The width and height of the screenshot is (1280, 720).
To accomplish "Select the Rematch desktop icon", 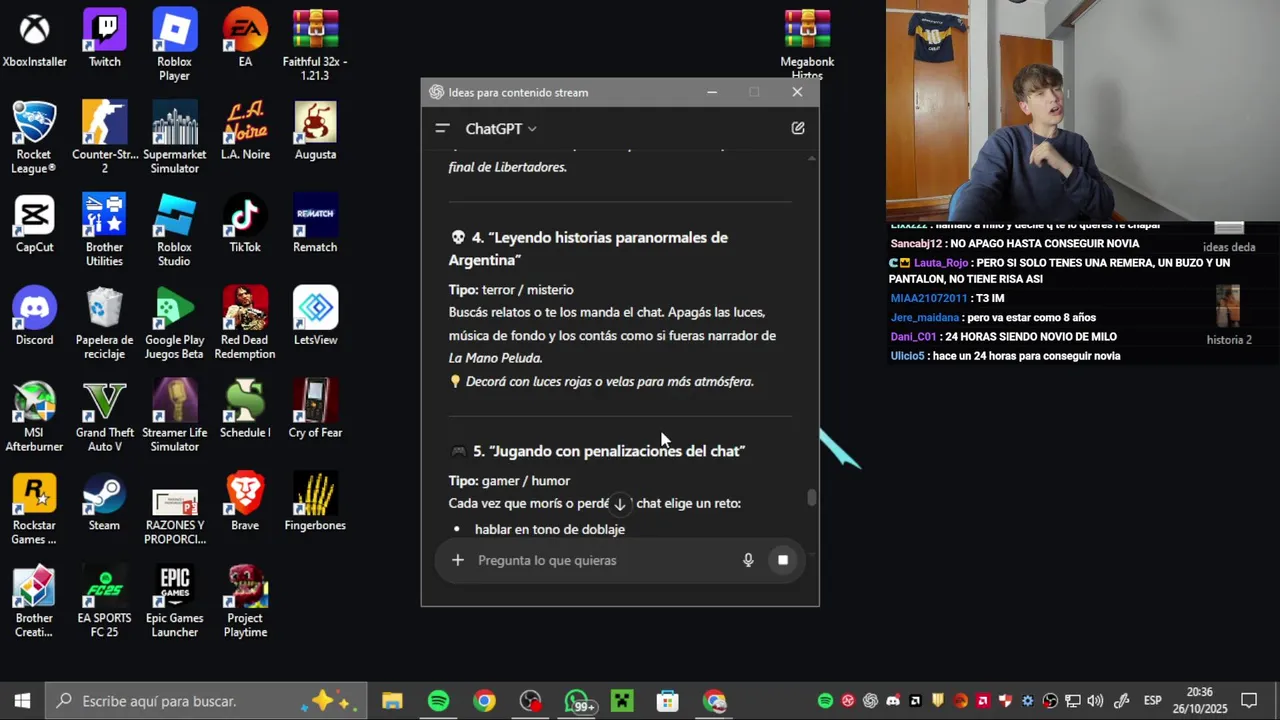I will [315, 224].
